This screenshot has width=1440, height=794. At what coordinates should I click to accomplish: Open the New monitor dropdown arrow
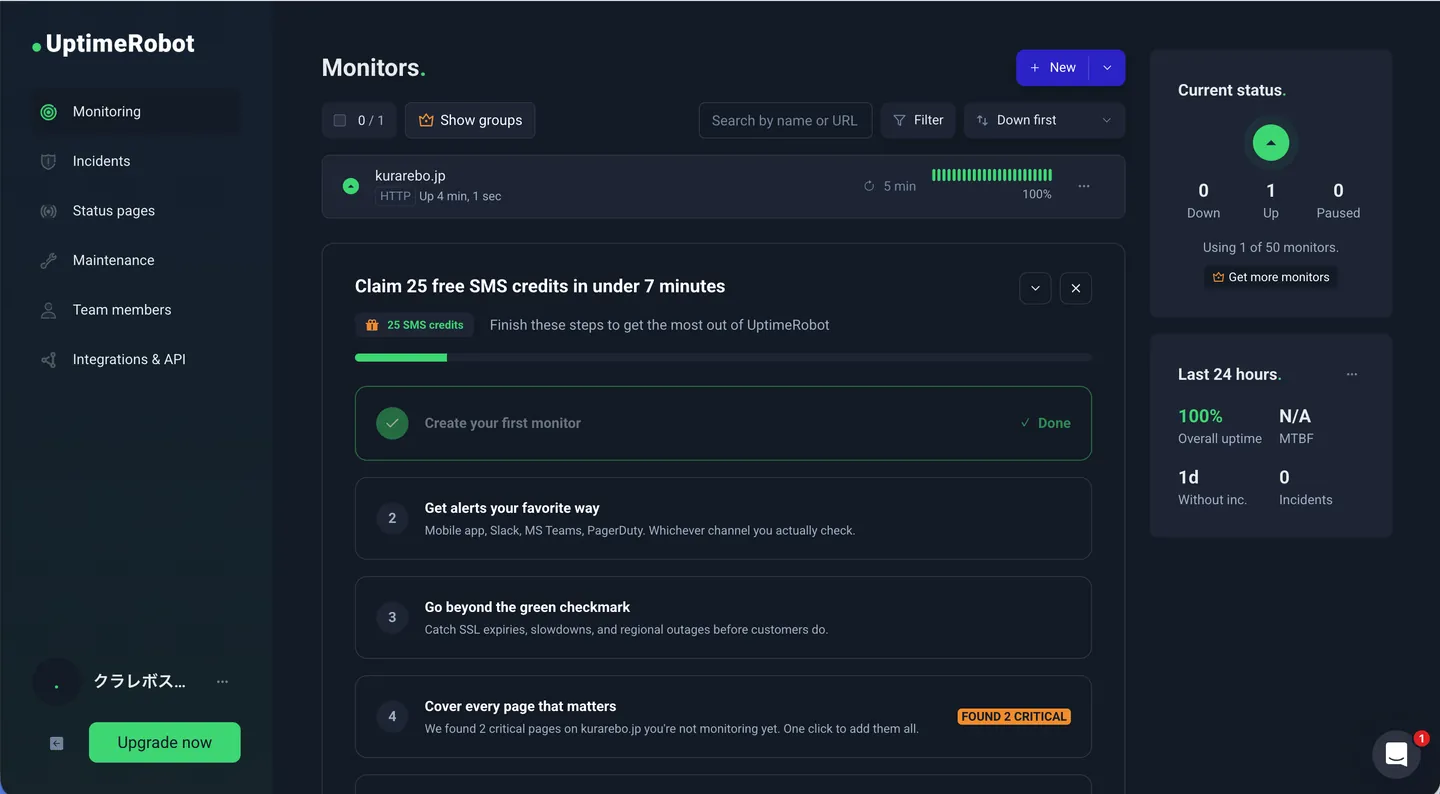click(x=1107, y=68)
